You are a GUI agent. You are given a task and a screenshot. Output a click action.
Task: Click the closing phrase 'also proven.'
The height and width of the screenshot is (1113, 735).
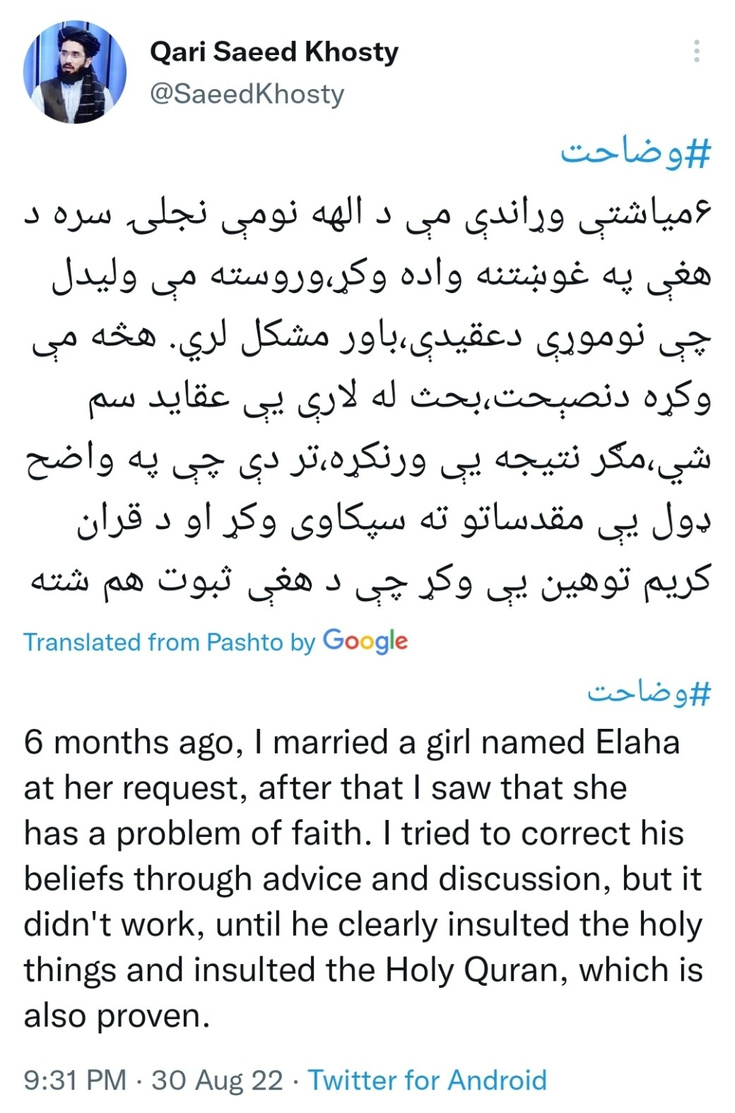click(117, 1016)
